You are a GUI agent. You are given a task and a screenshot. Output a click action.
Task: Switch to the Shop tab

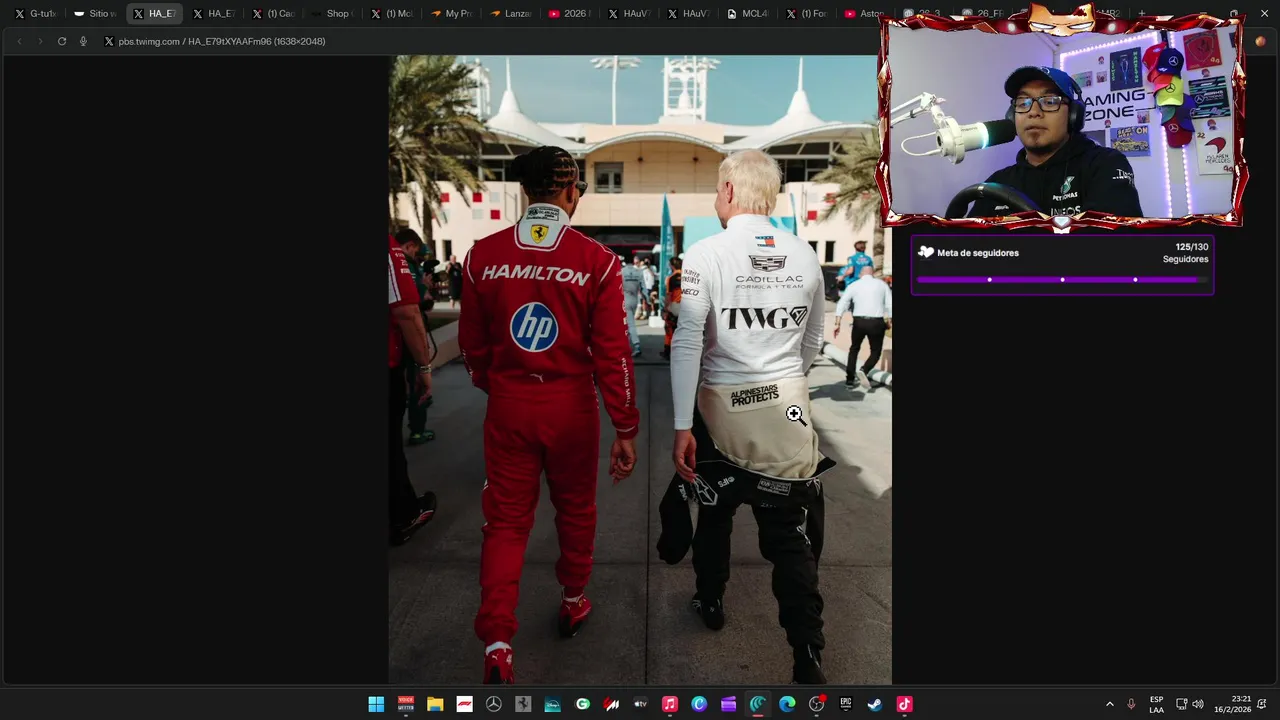click(332, 14)
